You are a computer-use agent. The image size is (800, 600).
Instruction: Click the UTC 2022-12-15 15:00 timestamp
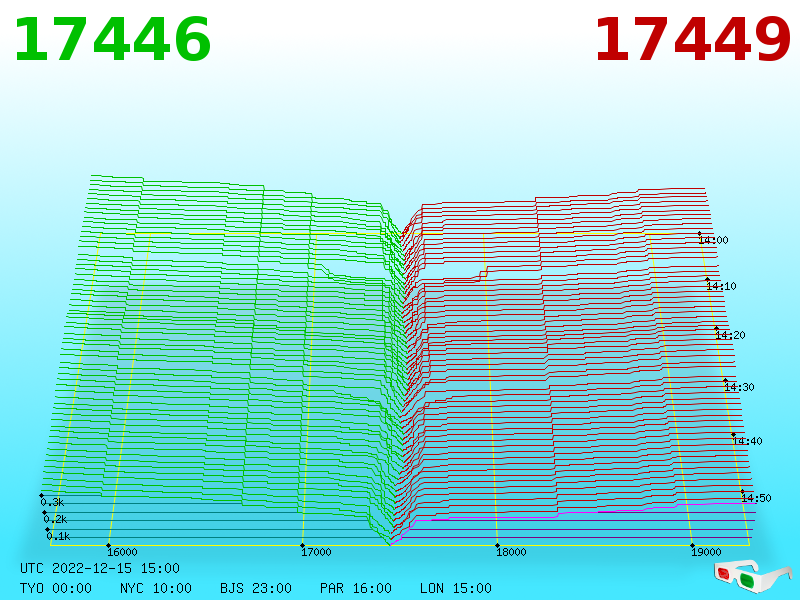(100, 568)
